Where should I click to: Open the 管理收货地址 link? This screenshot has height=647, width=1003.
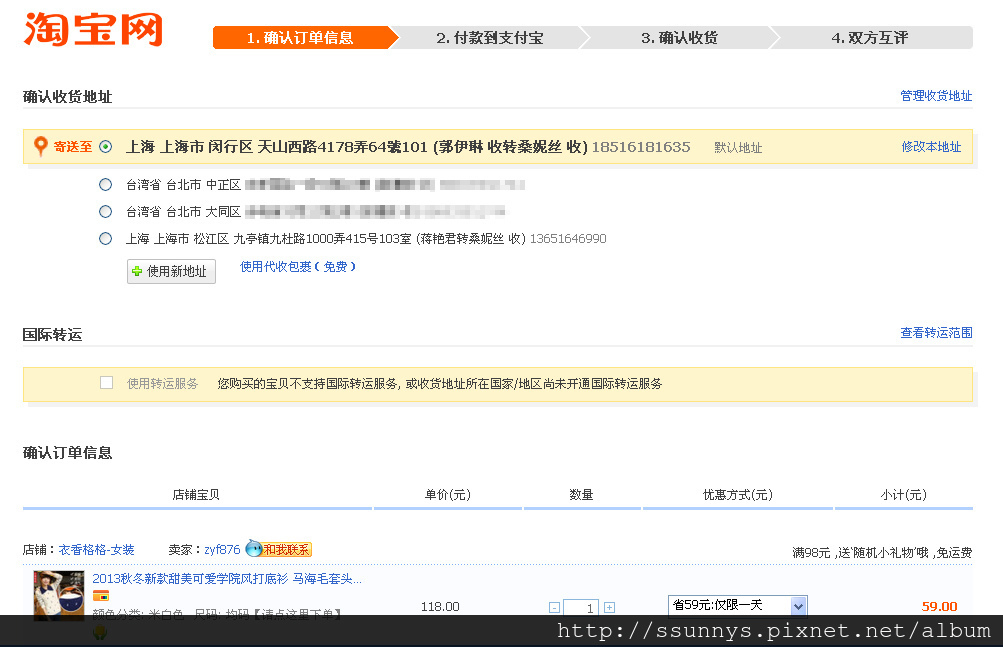click(x=936, y=96)
